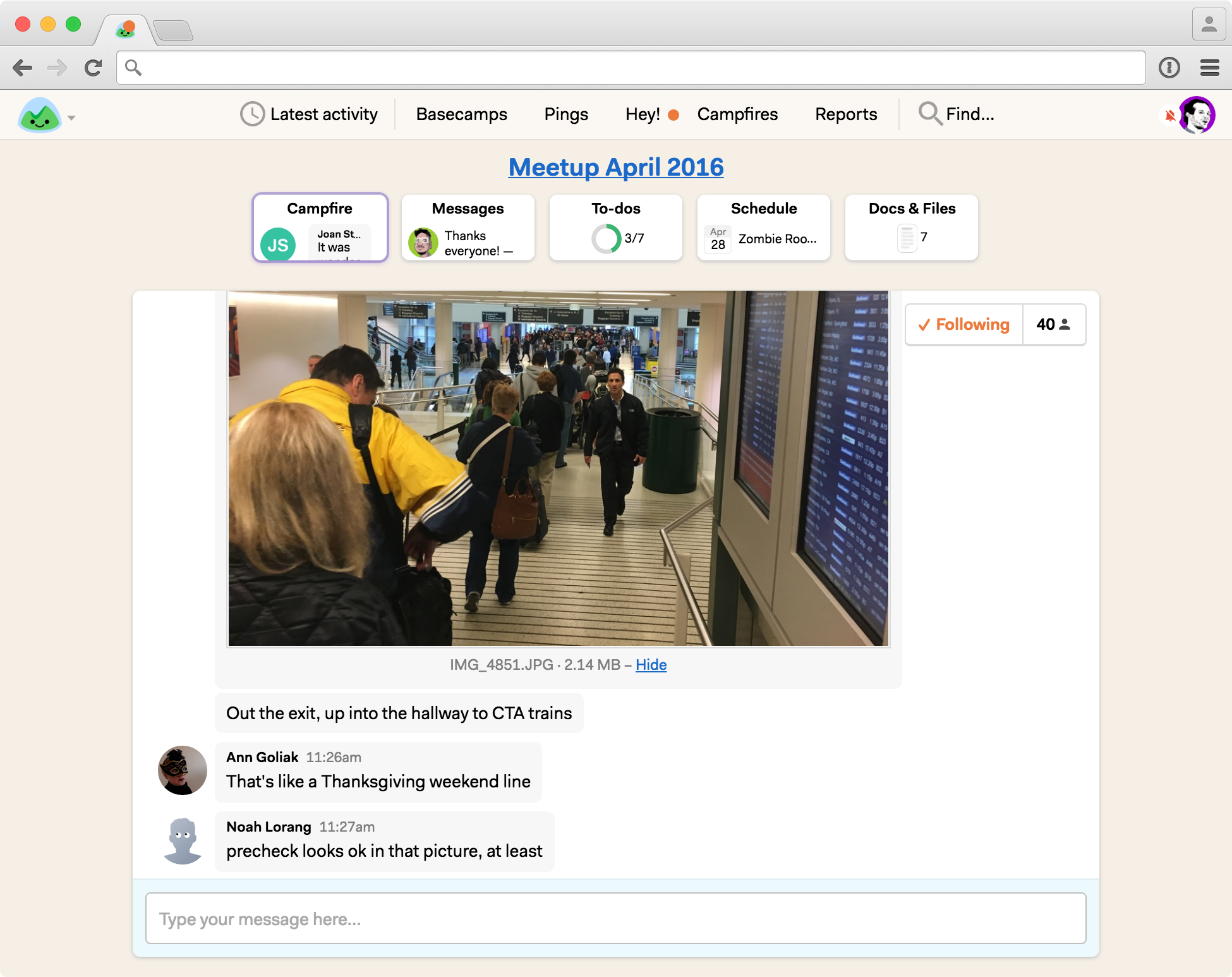1232x977 pixels.
Task: Click 'precheck looks ok in that picture' message
Action: pos(384,851)
